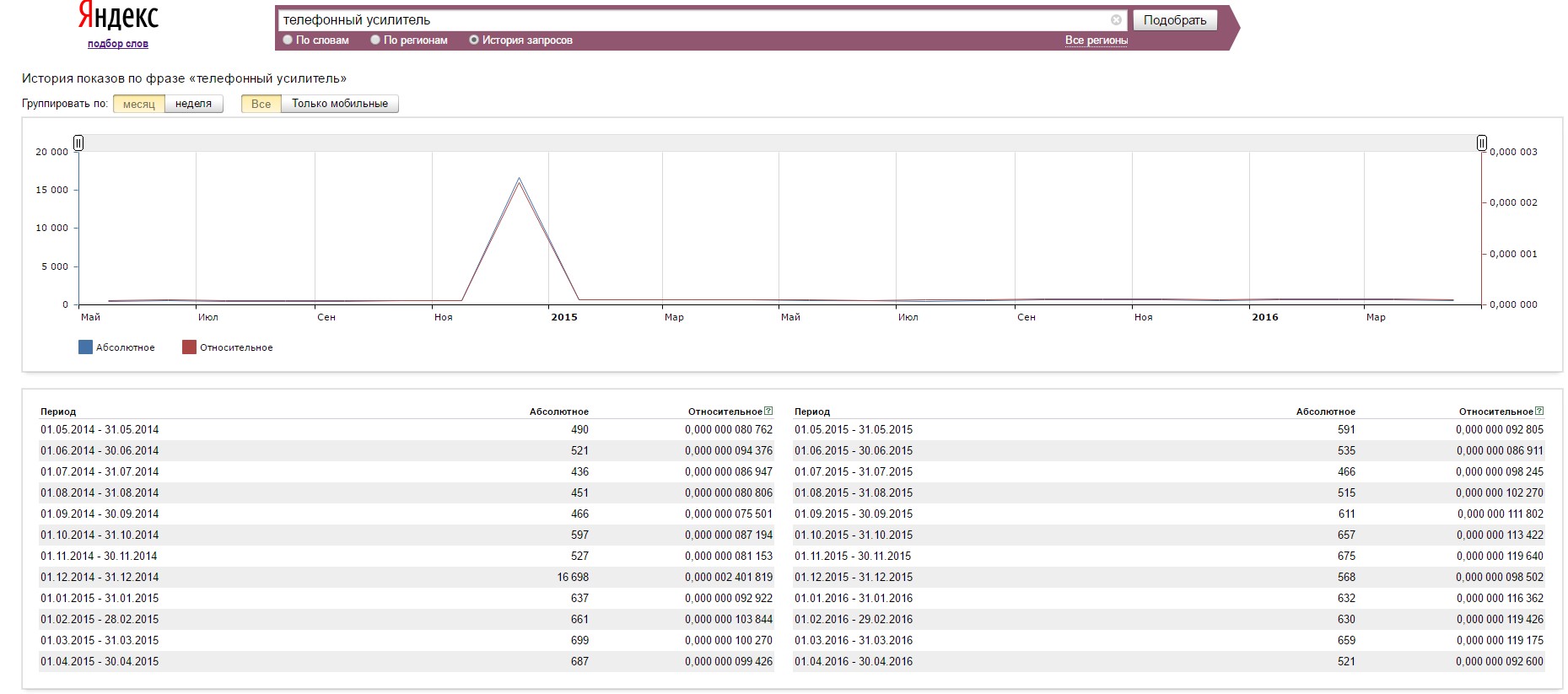Select the period 01.03.2015 - 31.03.2015
The width and height of the screenshot is (1568, 694).
(100, 640)
